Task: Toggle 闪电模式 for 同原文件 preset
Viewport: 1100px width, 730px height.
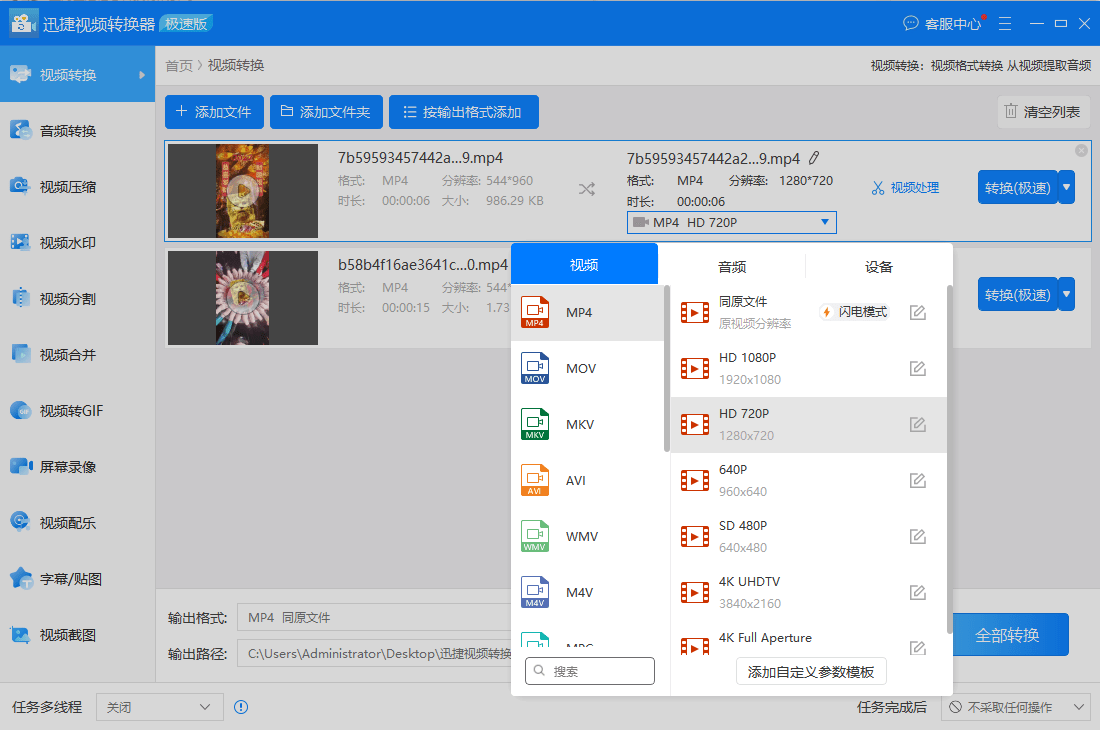Action: pyautogui.click(x=854, y=312)
